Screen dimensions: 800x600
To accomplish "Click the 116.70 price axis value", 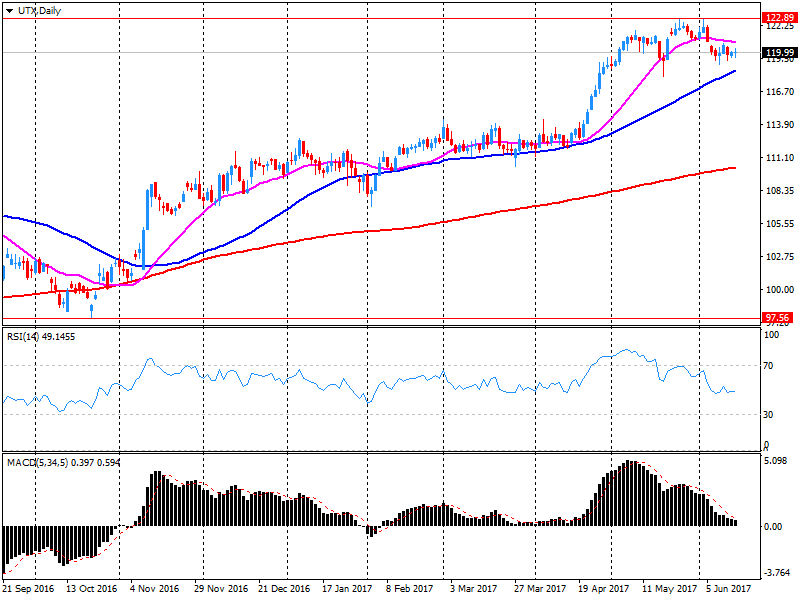I will [780, 92].
